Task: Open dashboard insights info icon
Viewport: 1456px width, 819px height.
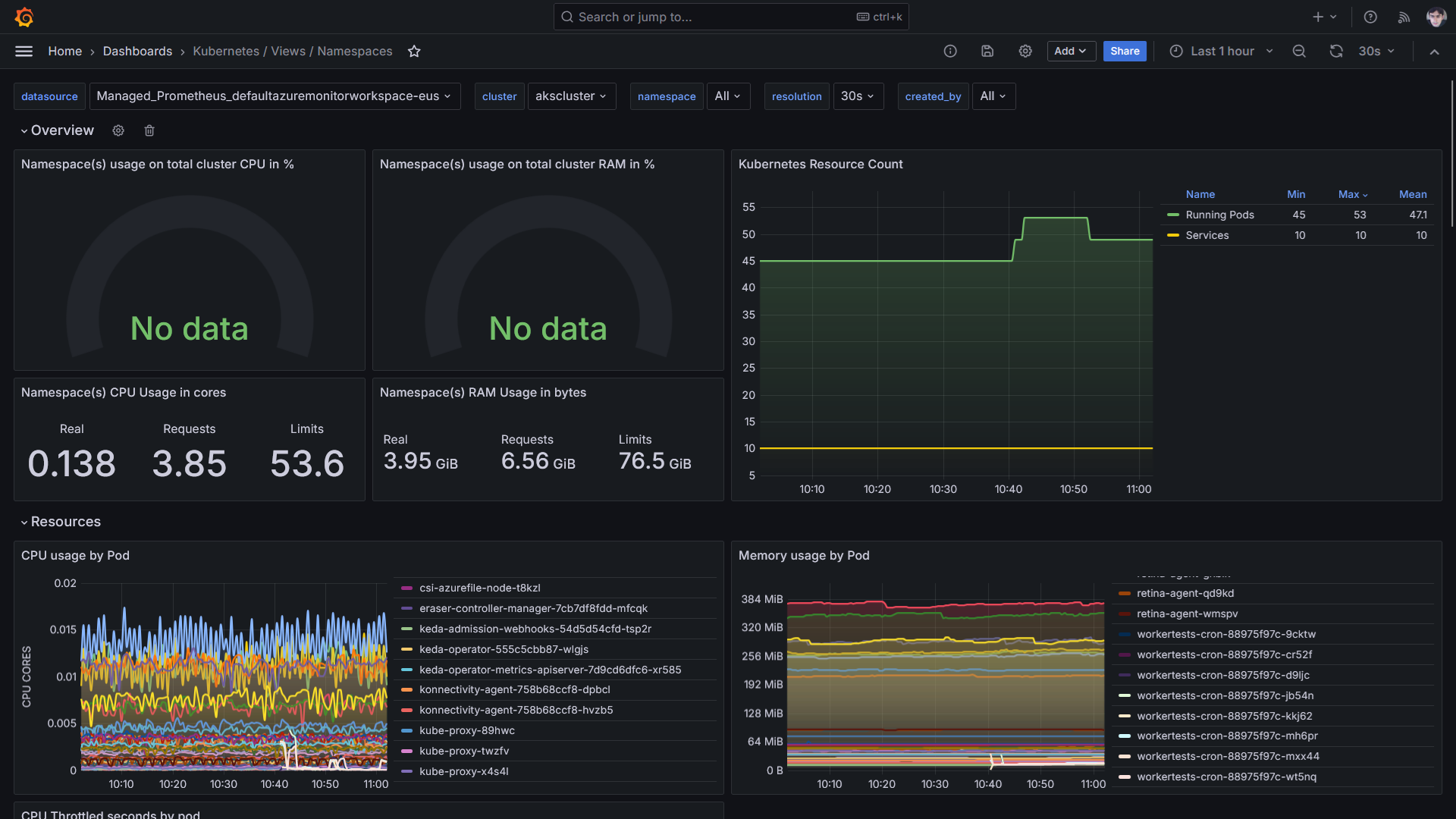Action: 950,51
